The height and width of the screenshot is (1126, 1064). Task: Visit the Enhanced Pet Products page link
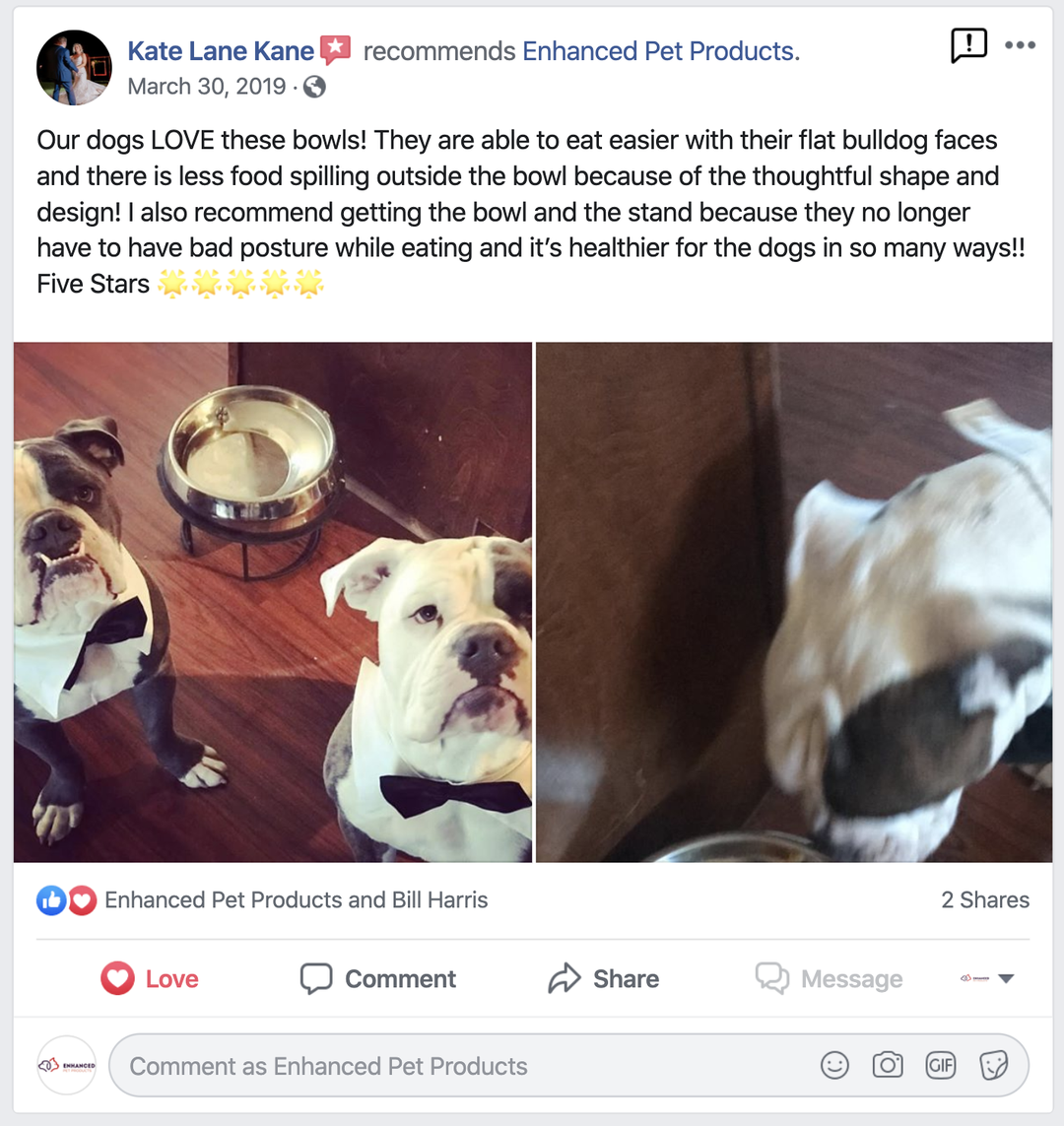660,51
